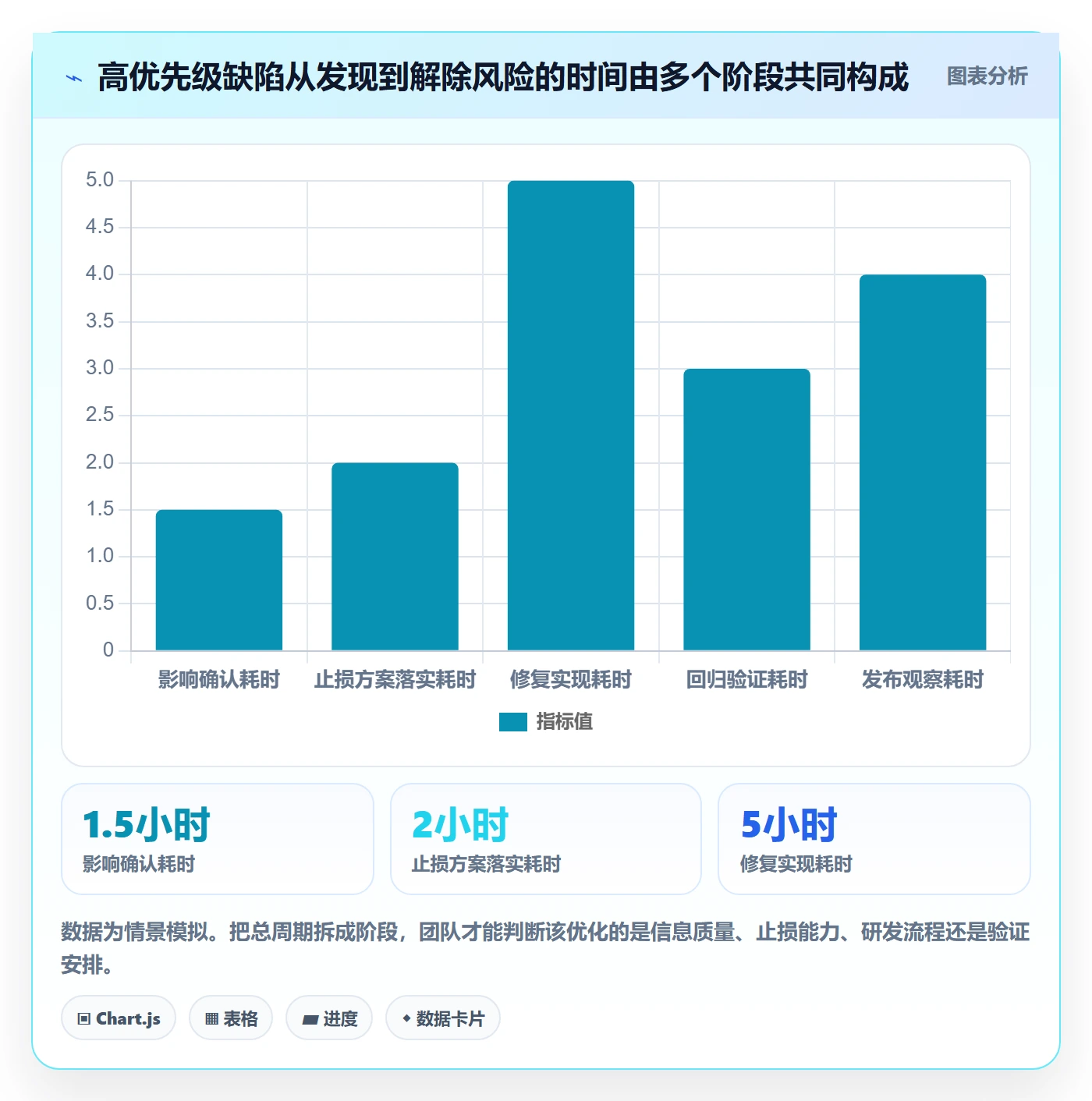The image size is (1092, 1101).
Task: Click the bar icon in the 进度 chip
Action: coord(310,1020)
